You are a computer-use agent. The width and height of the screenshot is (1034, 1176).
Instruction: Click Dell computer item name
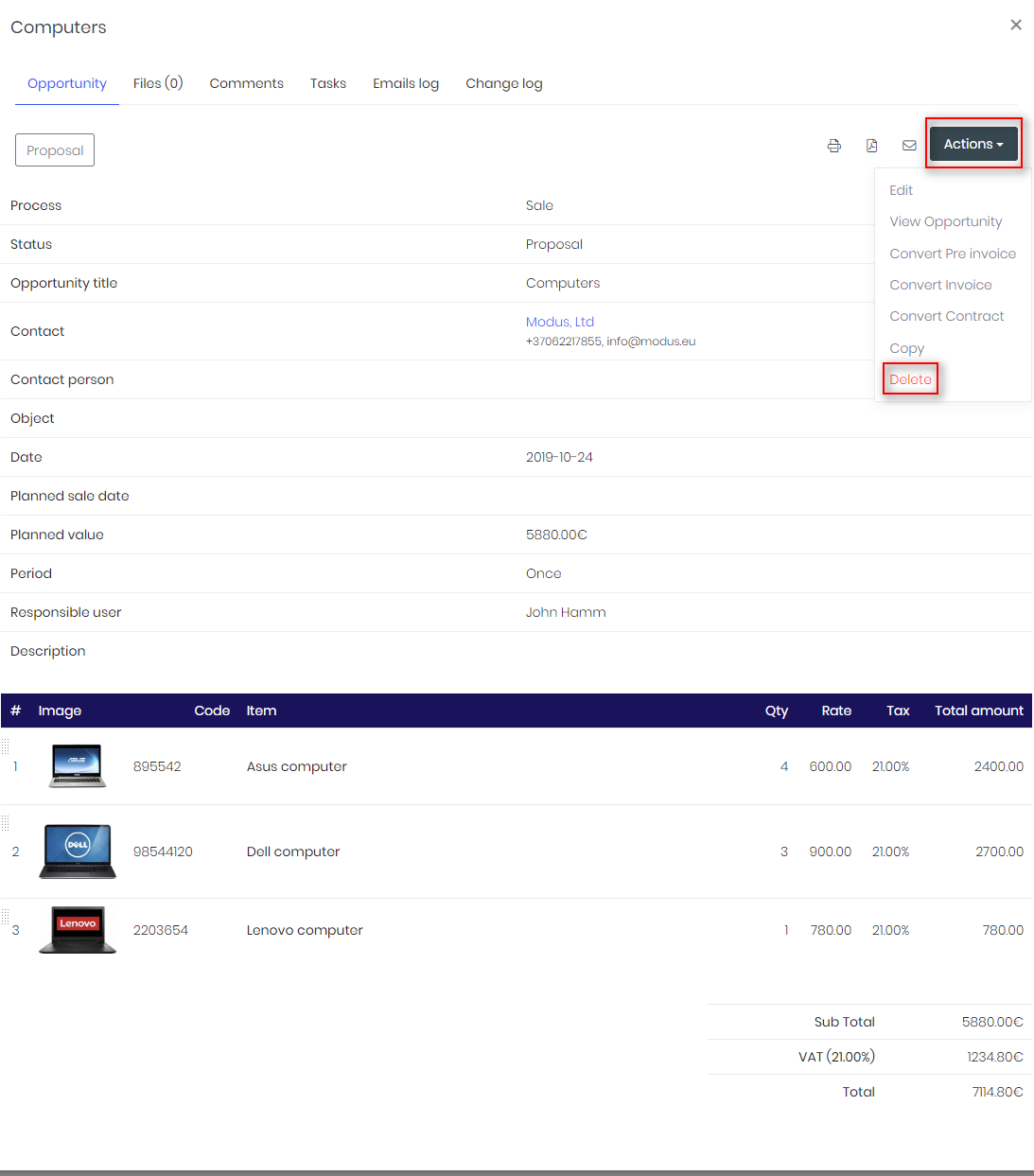[293, 851]
